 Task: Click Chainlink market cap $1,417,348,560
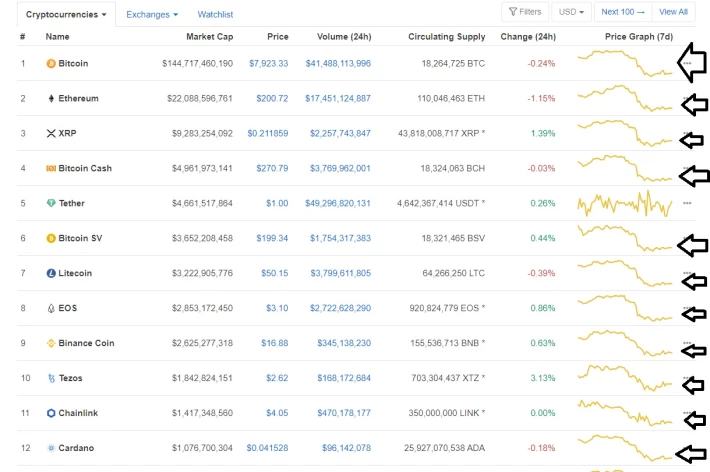[202, 413]
